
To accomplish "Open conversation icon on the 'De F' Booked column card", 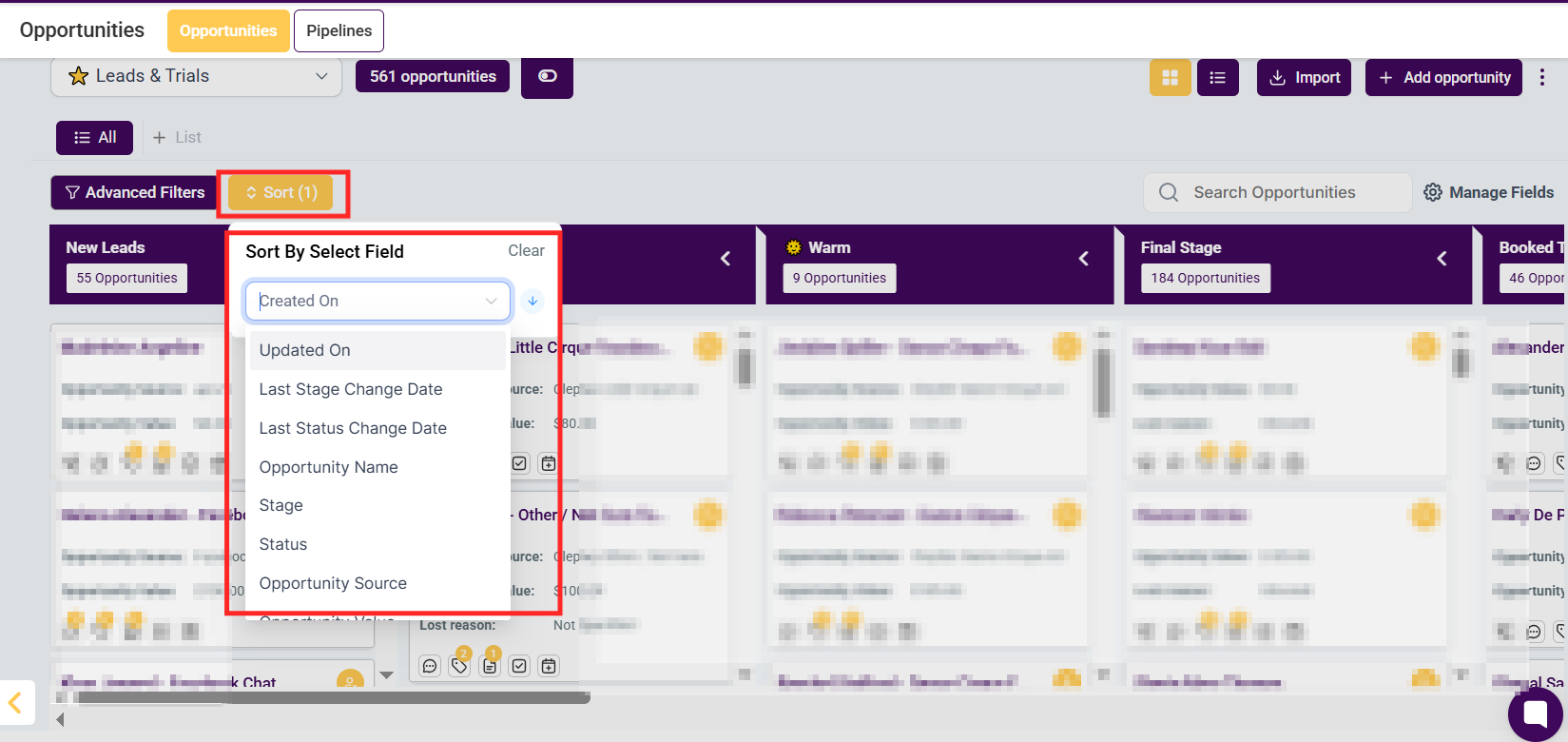I will coord(1534,631).
